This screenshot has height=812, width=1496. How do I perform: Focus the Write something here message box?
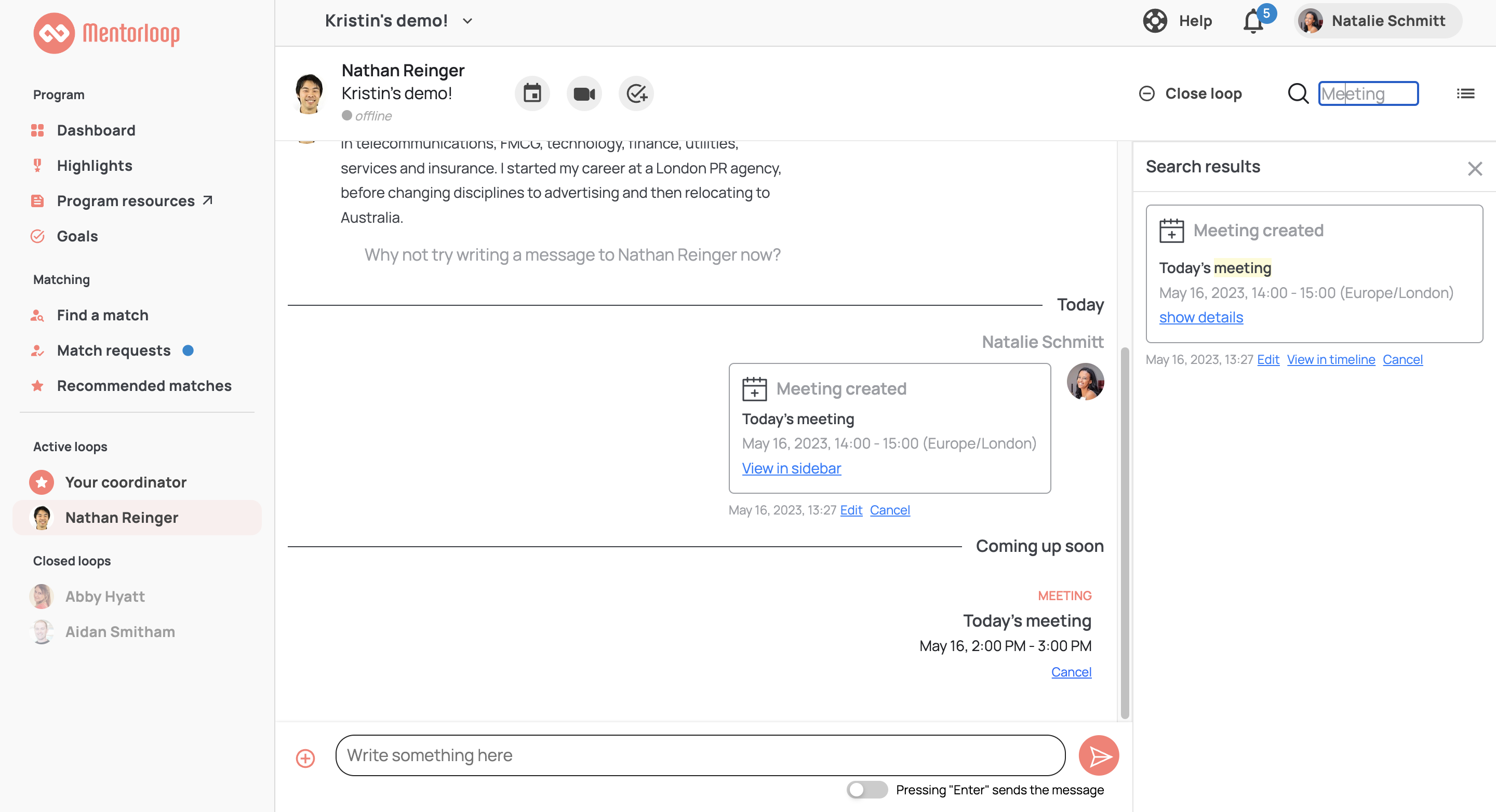(700, 755)
